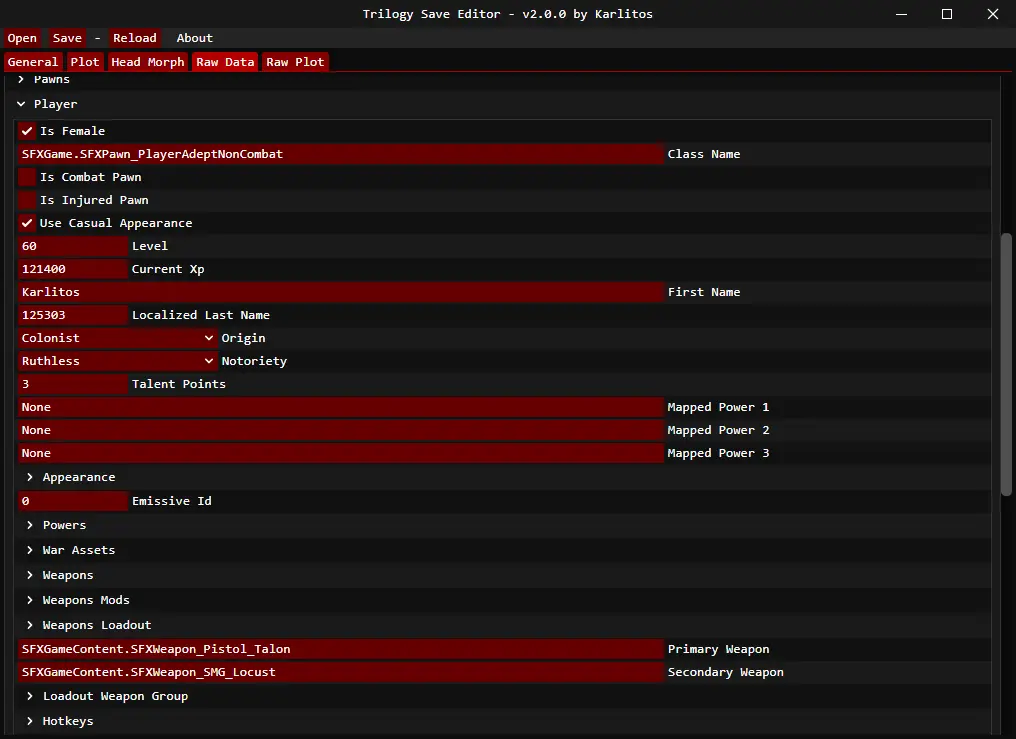Expand the Weapons Loadout node

coord(30,625)
